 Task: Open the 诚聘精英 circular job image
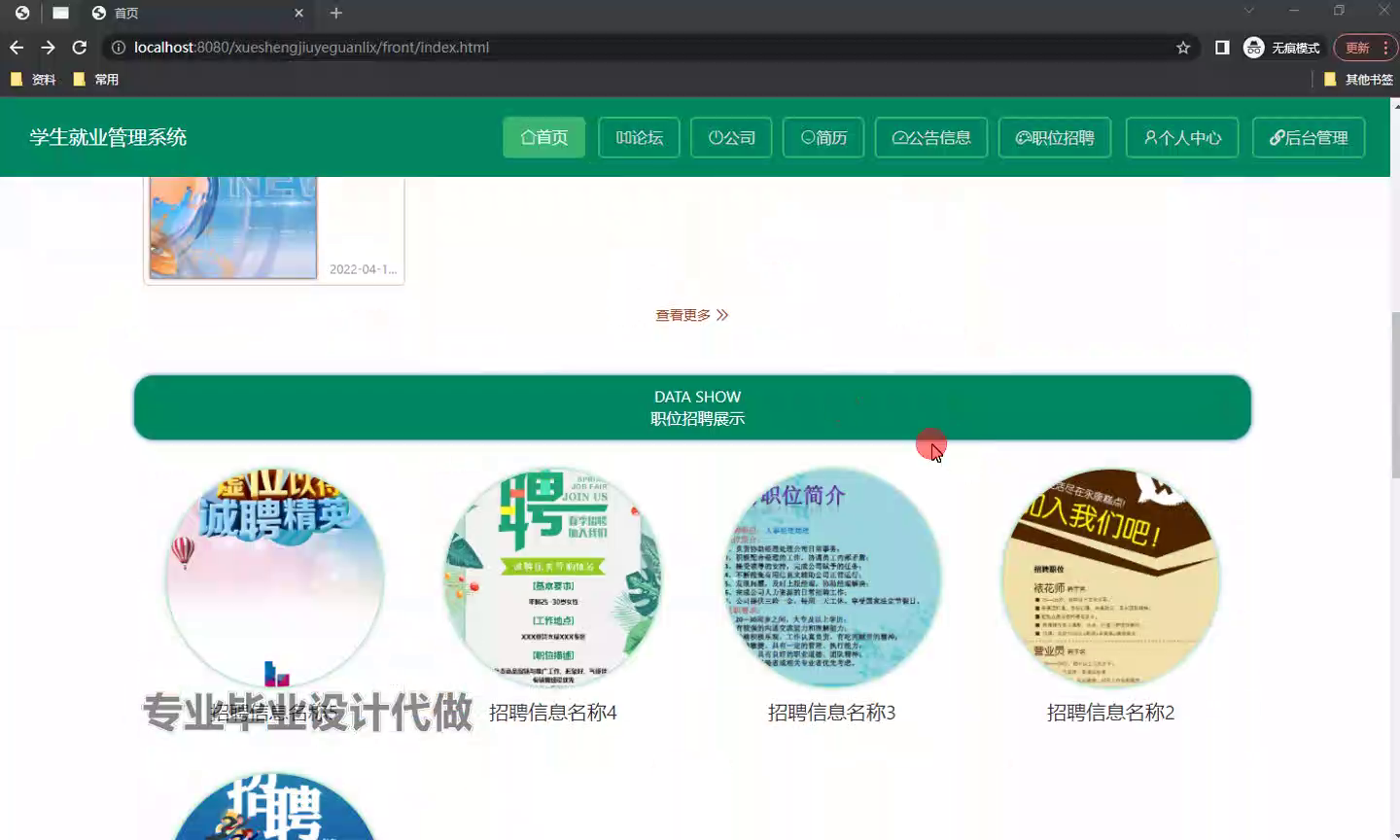pyautogui.click(x=274, y=577)
